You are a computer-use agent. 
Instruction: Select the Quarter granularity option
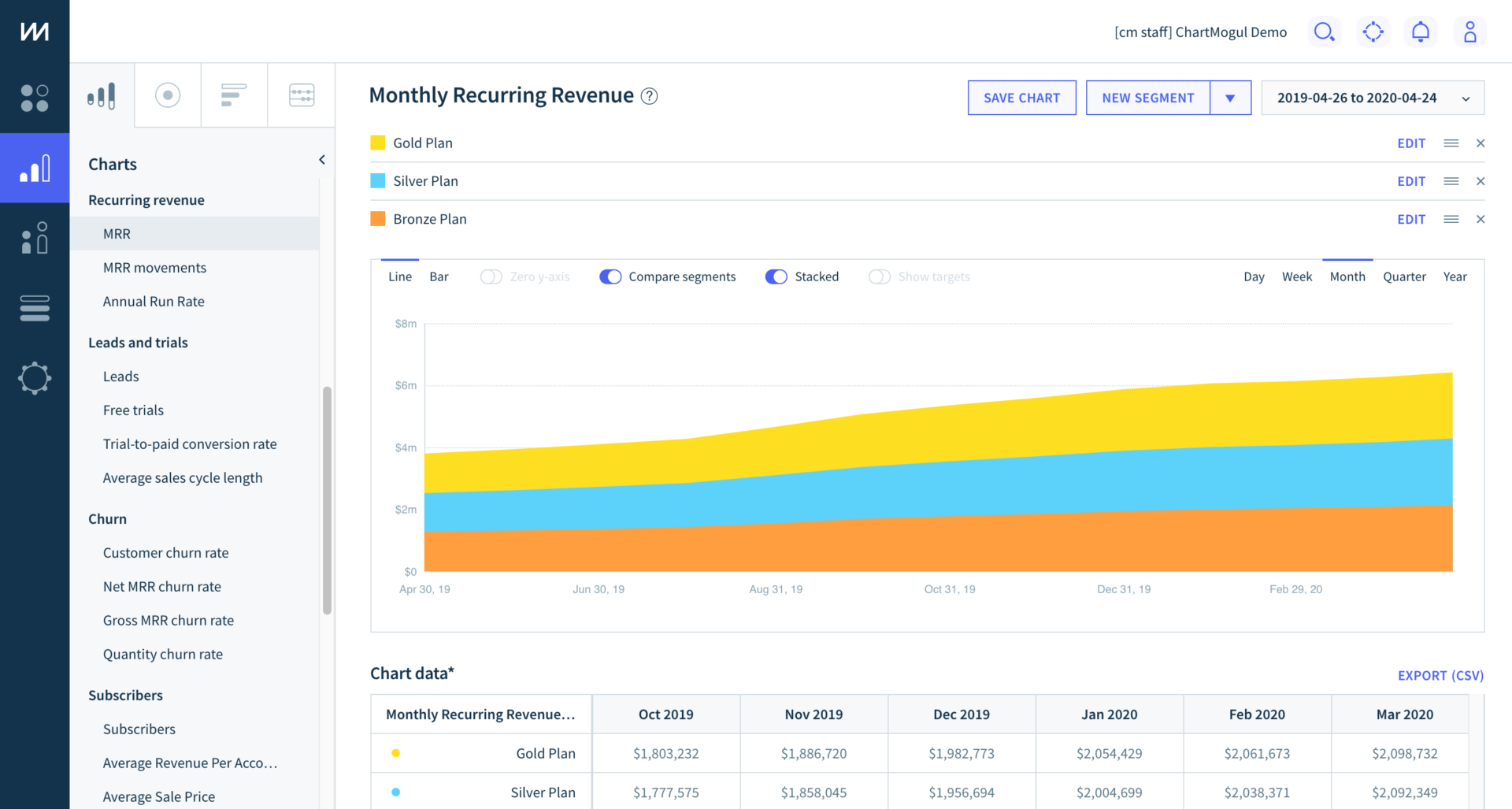pos(1404,276)
